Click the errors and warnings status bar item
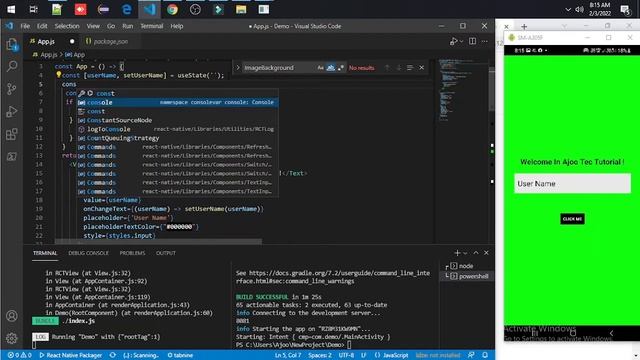The image size is (640, 360). click(x=20, y=355)
